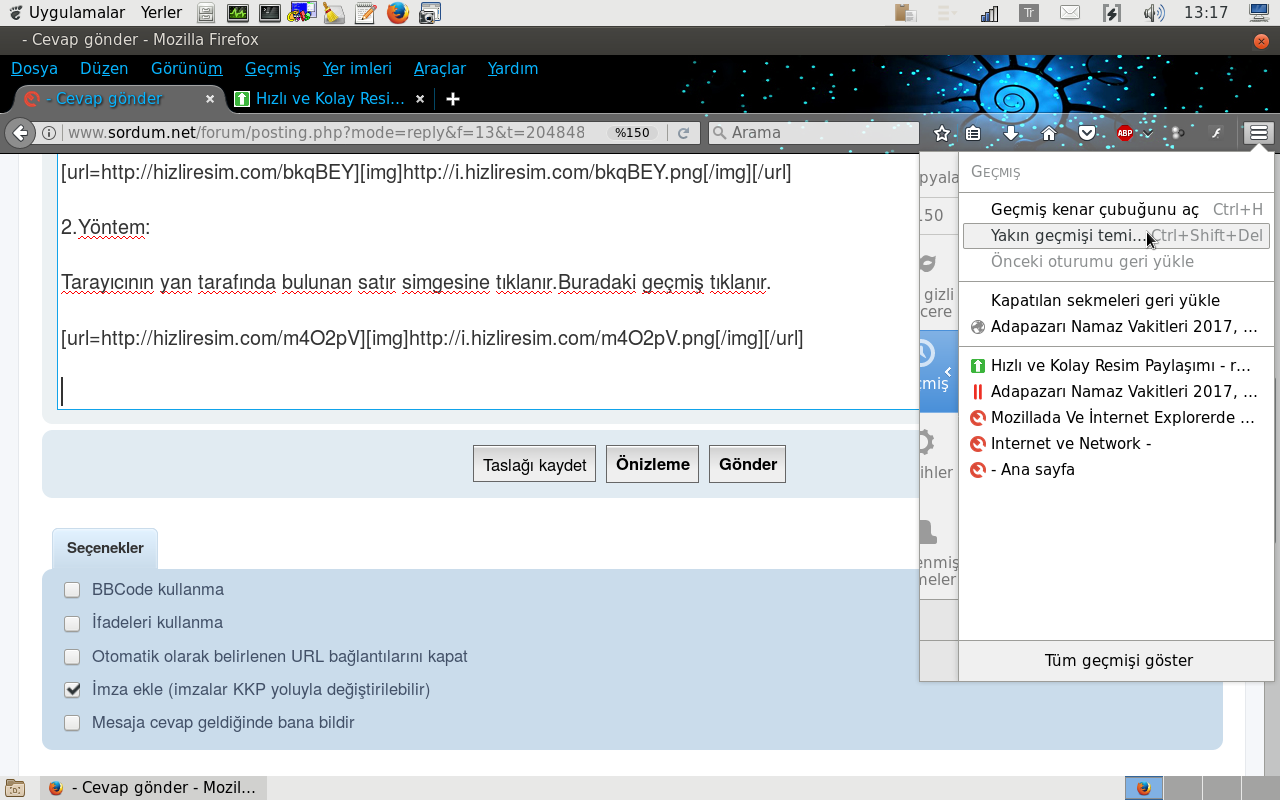Open the Geçmiş menu in menubar
Screen dimensions: 1280x800
coord(272,68)
